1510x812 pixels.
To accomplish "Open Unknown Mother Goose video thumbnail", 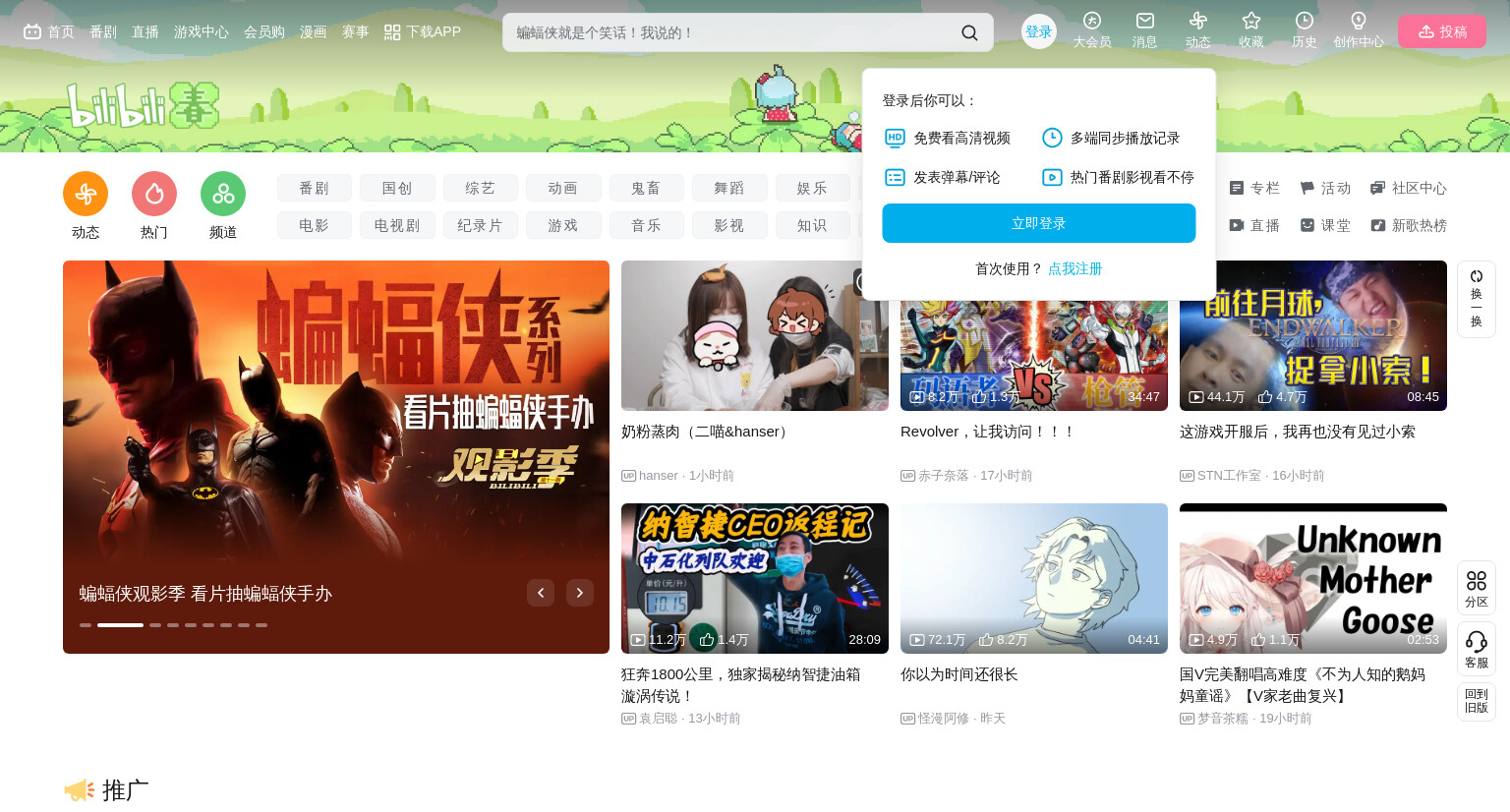I will point(1313,578).
